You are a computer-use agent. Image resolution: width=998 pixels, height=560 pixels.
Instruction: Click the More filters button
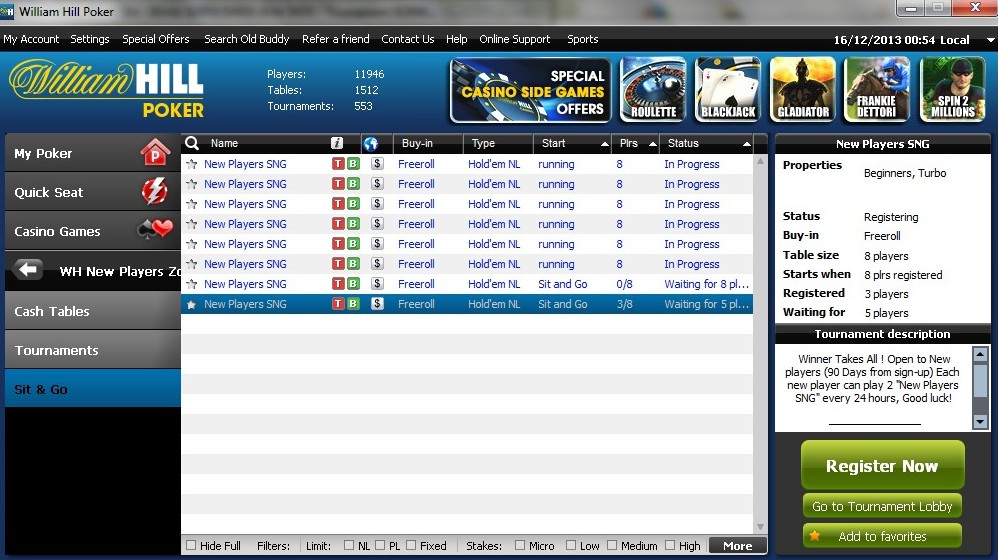click(x=738, y=545)
